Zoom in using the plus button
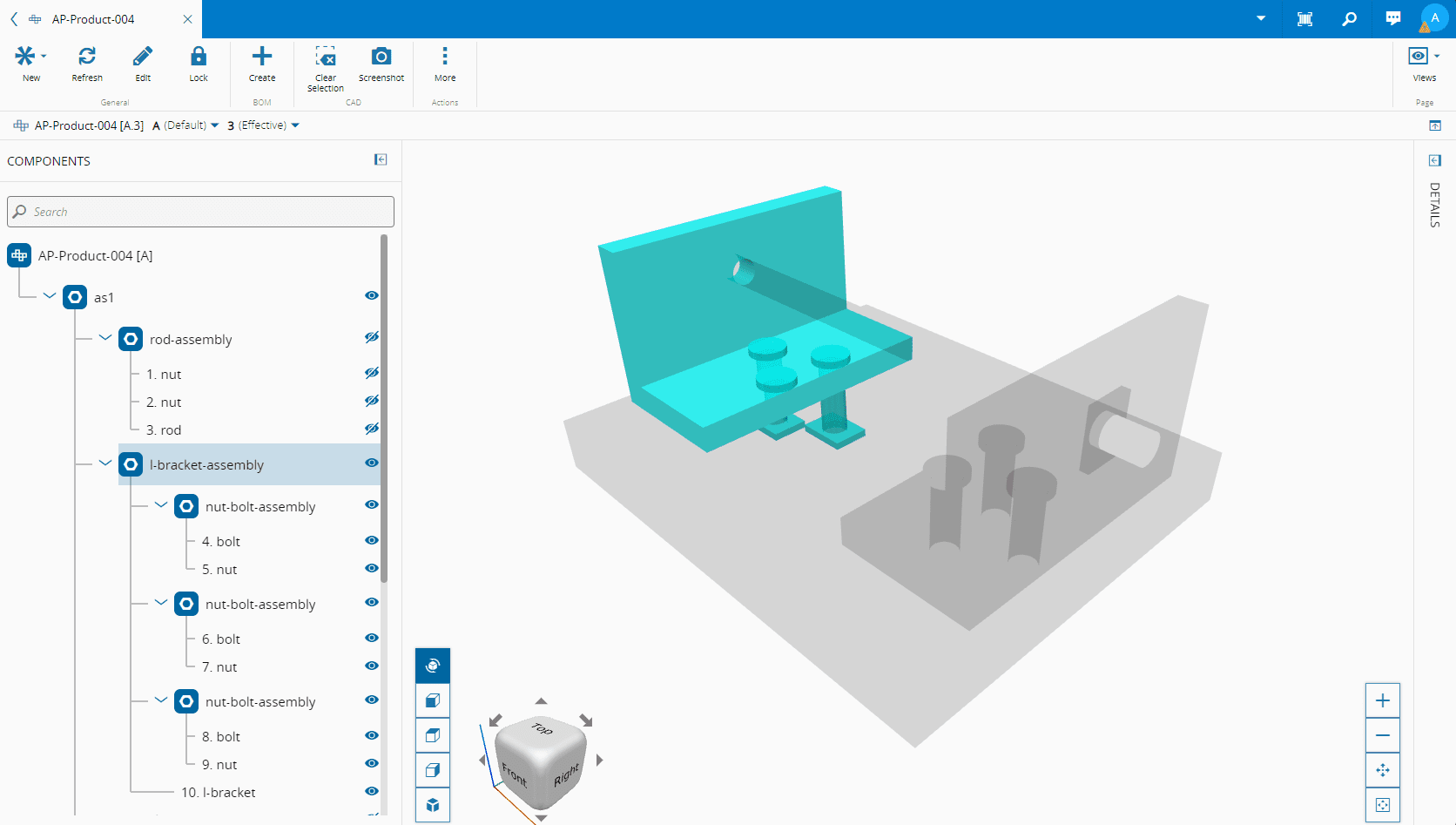Viewport: 1456px width, 825px height. (x=1383, y=700)
